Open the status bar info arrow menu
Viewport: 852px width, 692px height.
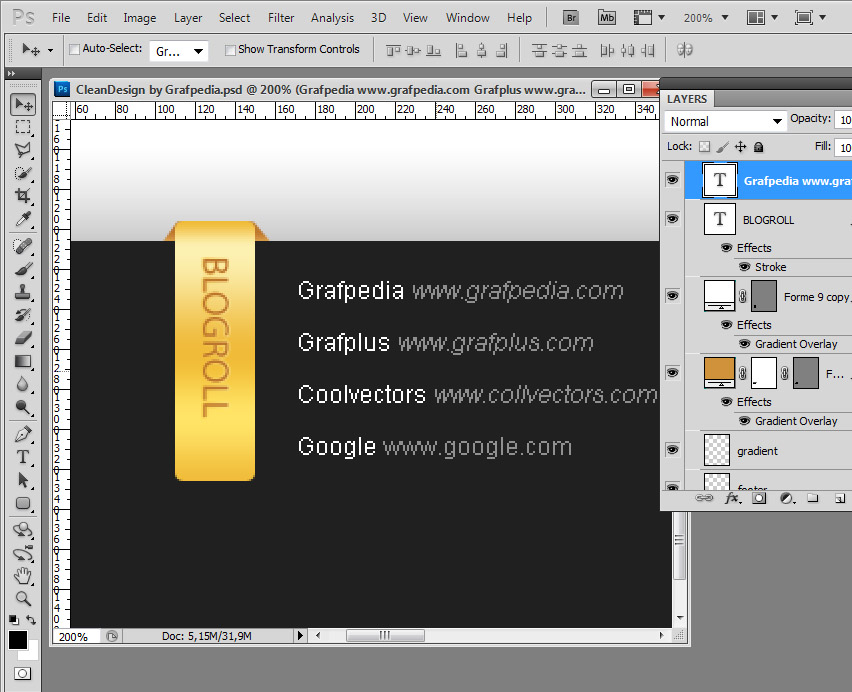click(300, 635)
